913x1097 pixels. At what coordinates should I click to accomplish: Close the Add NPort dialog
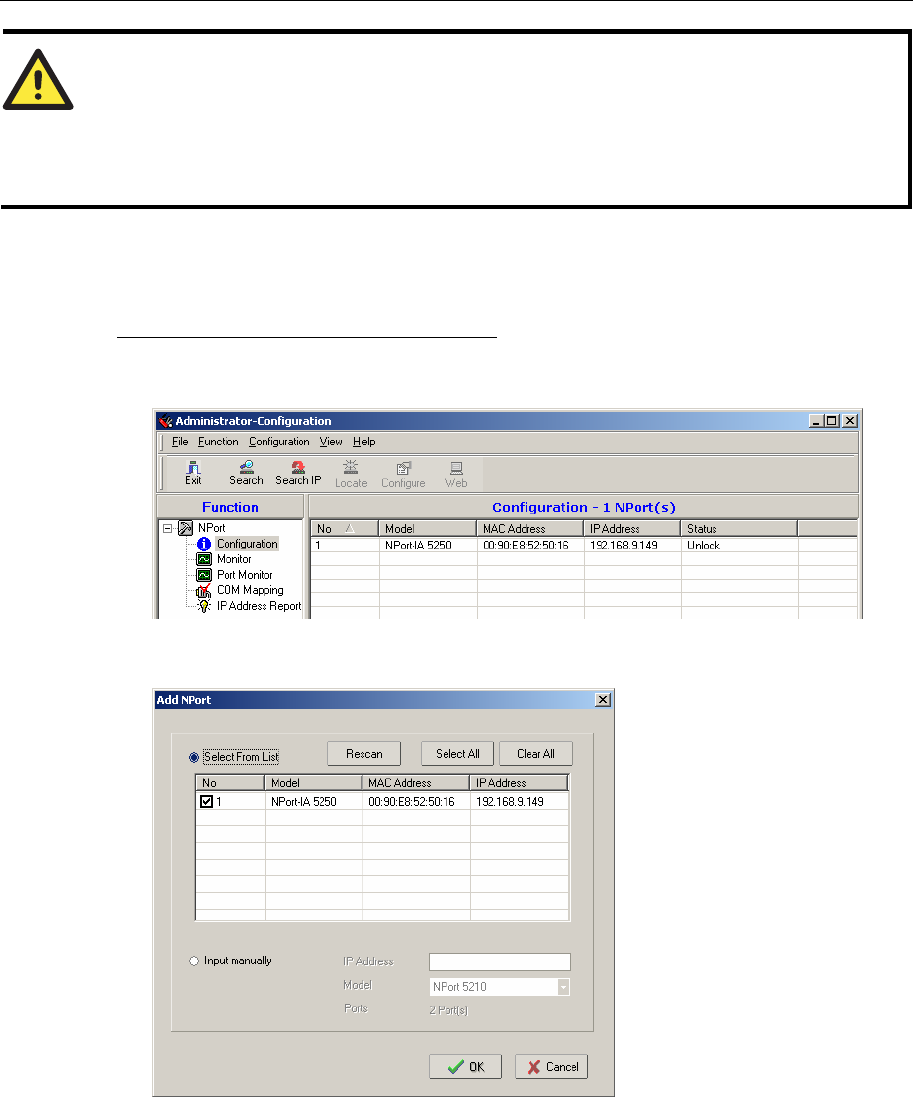pyautogui.click(x=602, y=700)
